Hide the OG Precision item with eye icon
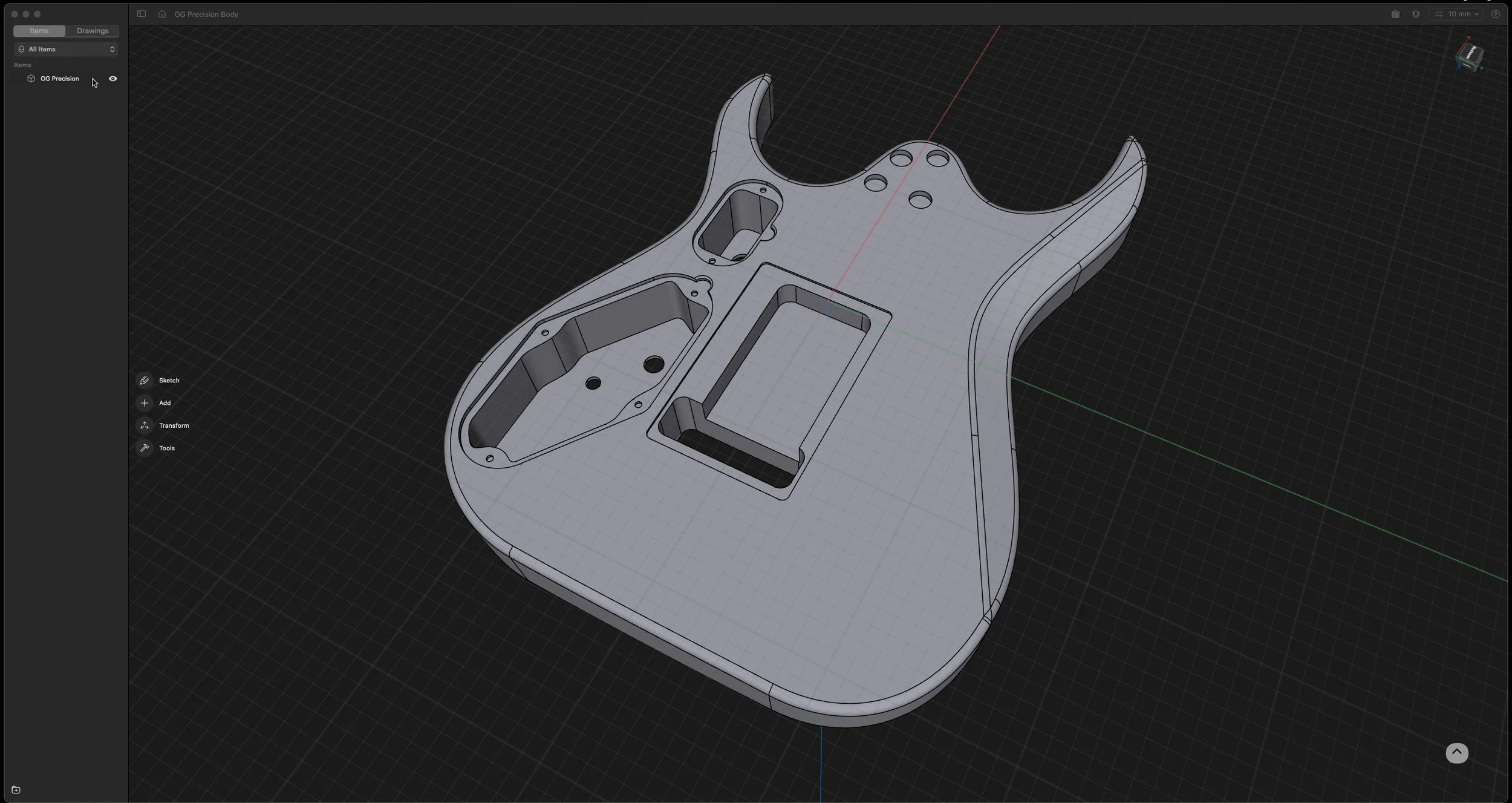The height and width of the screenshot is (803, 1512). [113, 79]
